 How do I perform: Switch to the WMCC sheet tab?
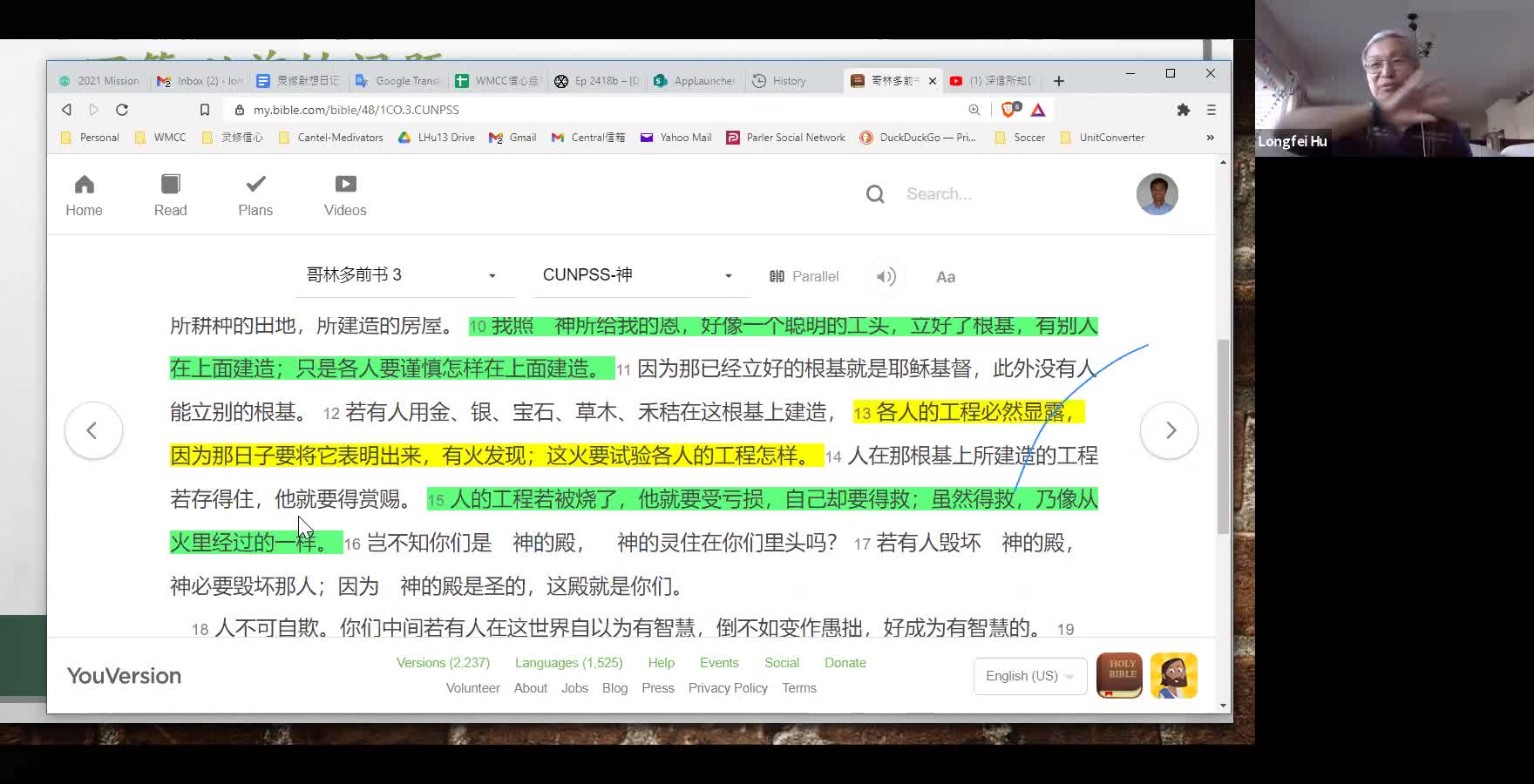(x=498, y=81)
